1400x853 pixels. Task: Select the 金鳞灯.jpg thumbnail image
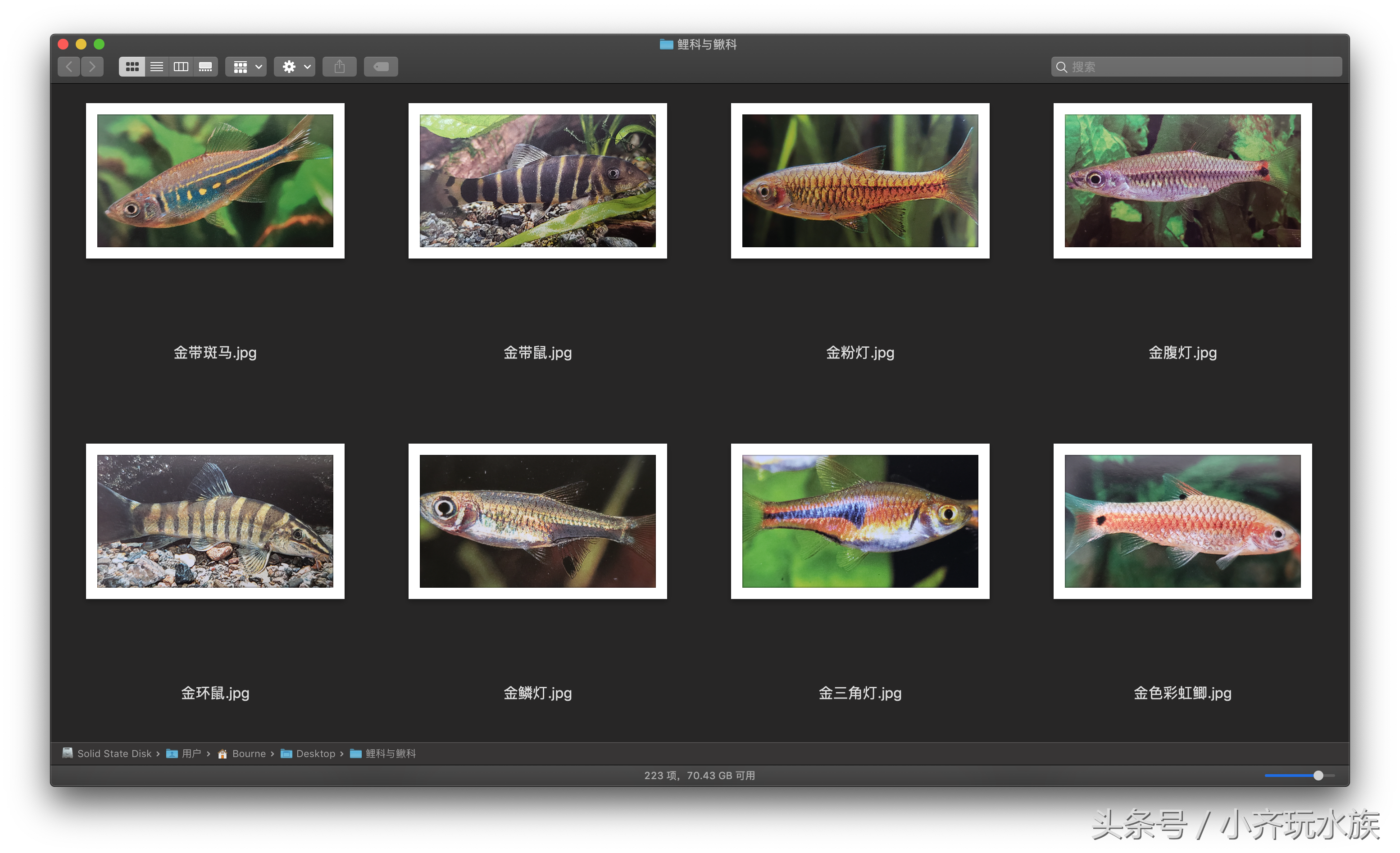[537, 522]
